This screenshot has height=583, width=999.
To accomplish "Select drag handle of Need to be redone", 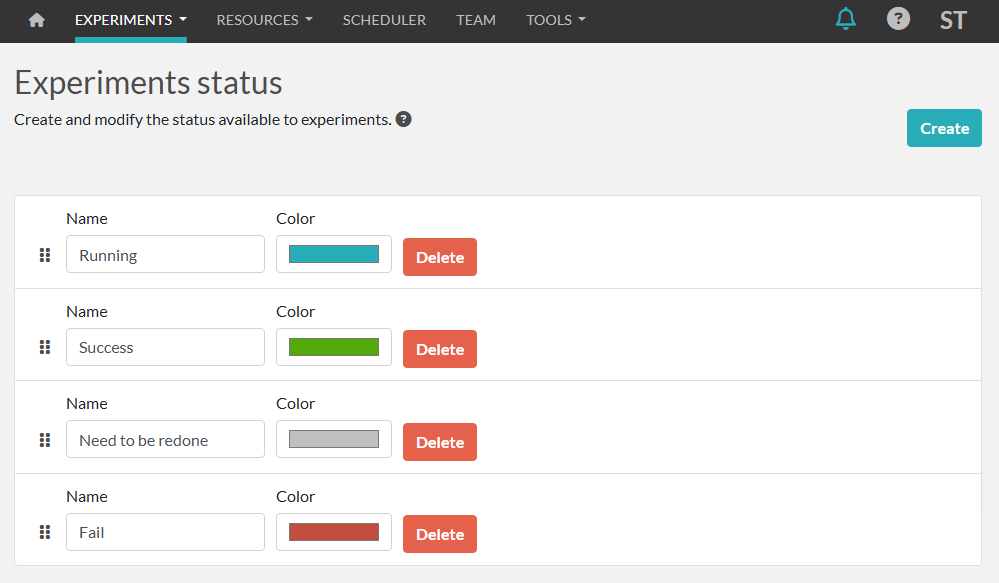I will [x=44, y=440].
